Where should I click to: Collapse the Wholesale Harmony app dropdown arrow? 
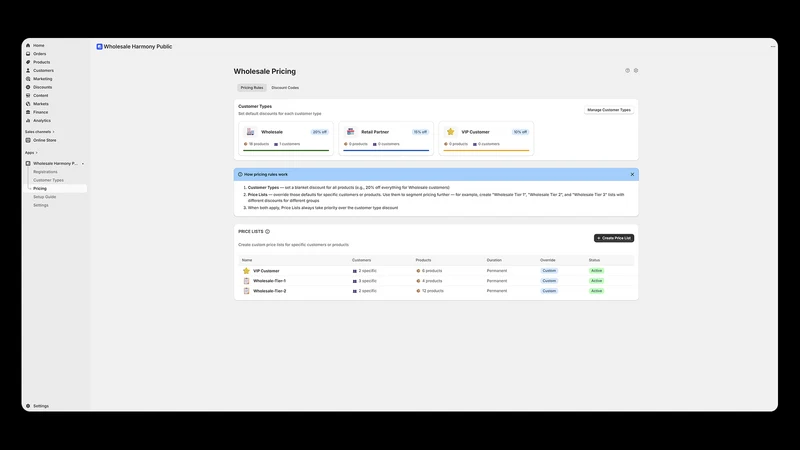tap(83, 164)
